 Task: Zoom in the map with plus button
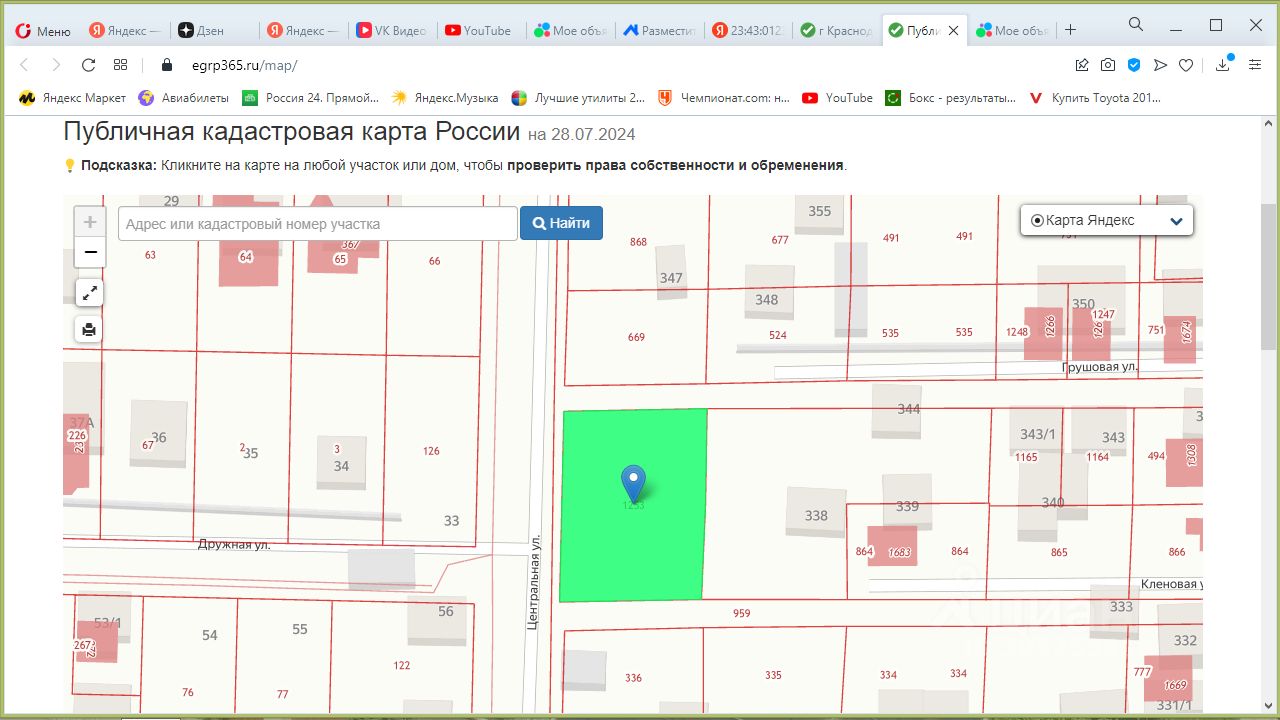click(90, 222)
